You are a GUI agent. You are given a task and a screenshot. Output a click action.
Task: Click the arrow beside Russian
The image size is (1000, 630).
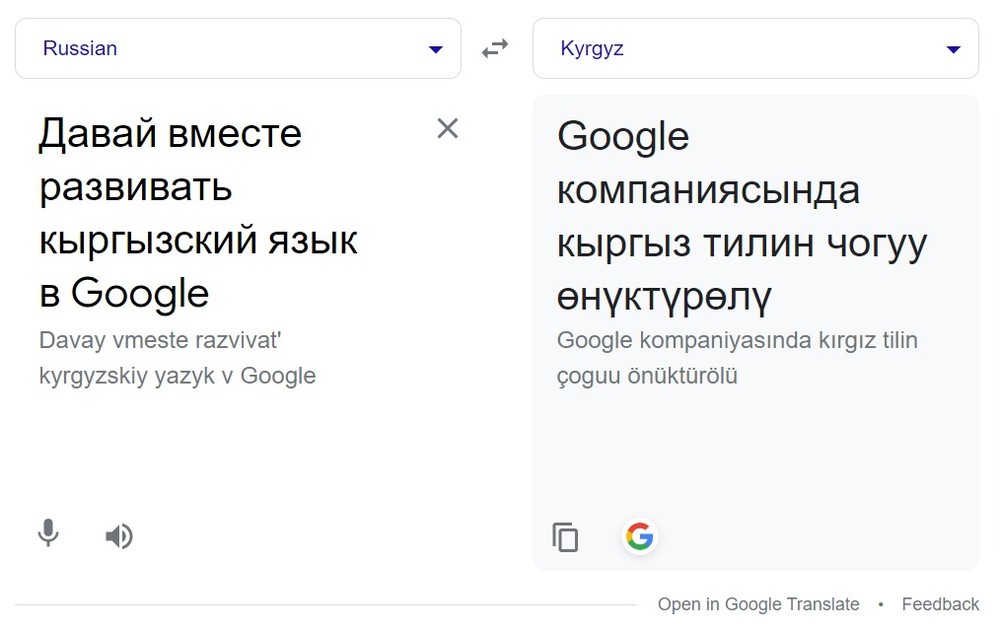coord(435,49)
